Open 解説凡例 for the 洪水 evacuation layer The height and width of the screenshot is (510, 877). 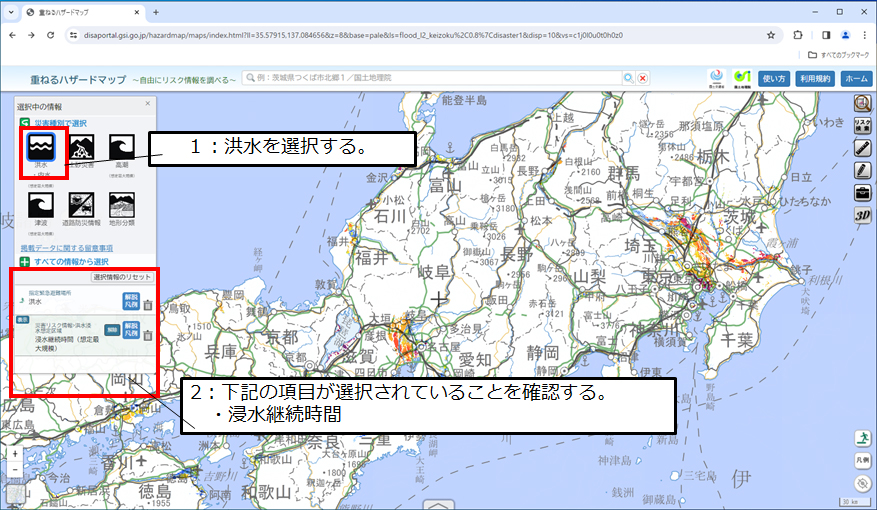pos(131,301)
